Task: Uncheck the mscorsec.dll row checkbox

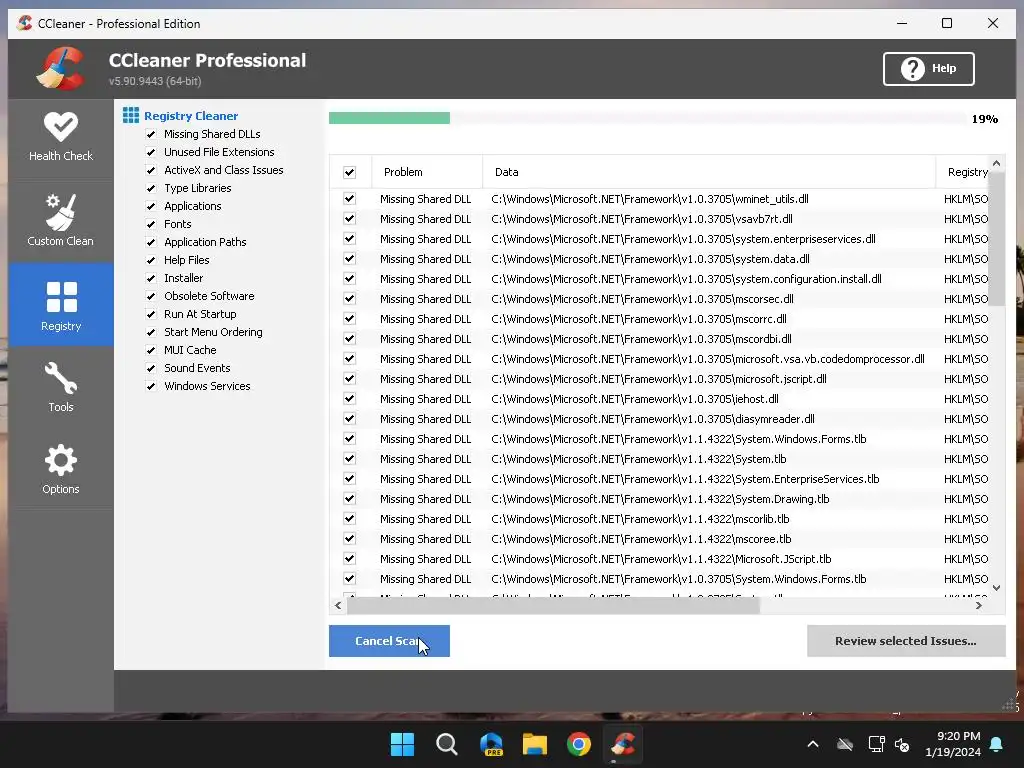Action: pos(349,298)
